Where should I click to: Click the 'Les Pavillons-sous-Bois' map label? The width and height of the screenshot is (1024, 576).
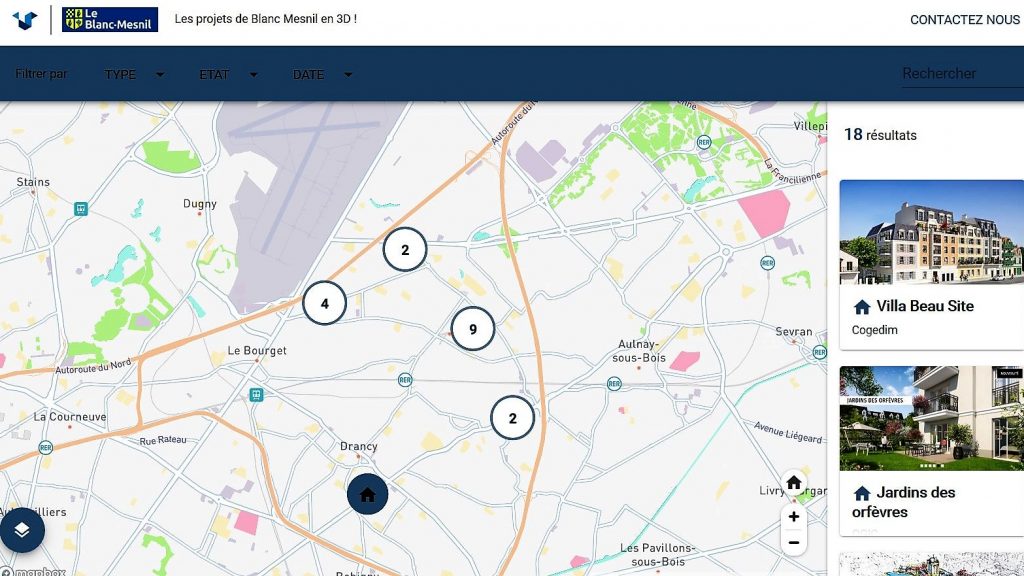658,554
